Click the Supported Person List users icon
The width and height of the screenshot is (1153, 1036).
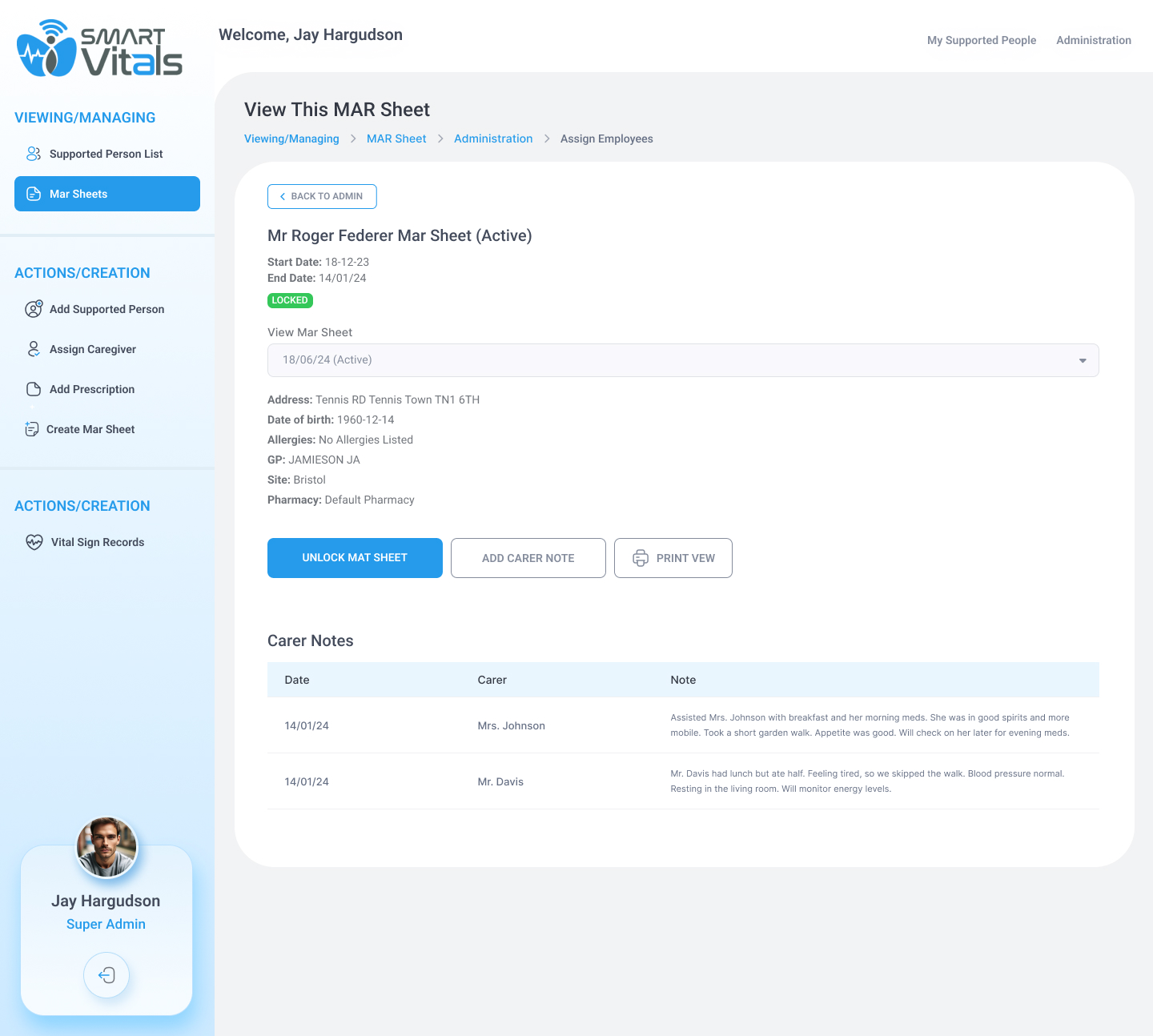(34, 154)
